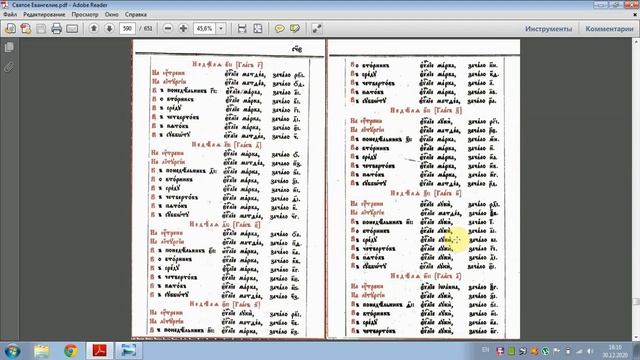Click the network signal tray icon
640x360 pixels.
579,351
